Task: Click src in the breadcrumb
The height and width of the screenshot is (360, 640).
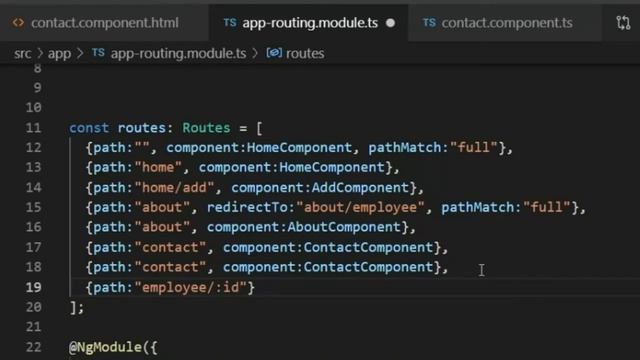Action: pyautogui.click(x=22, y=53)
